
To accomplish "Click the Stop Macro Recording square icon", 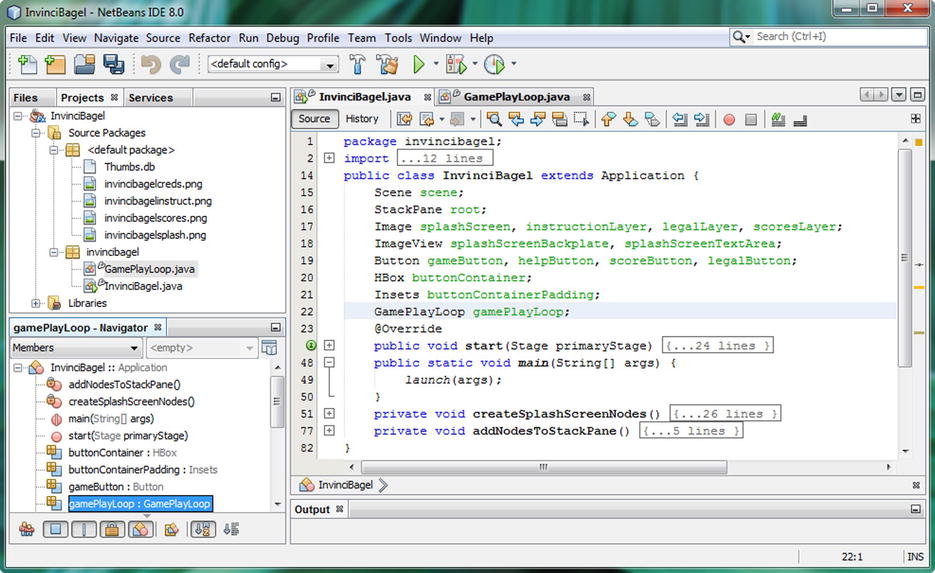I will (751, 120).
